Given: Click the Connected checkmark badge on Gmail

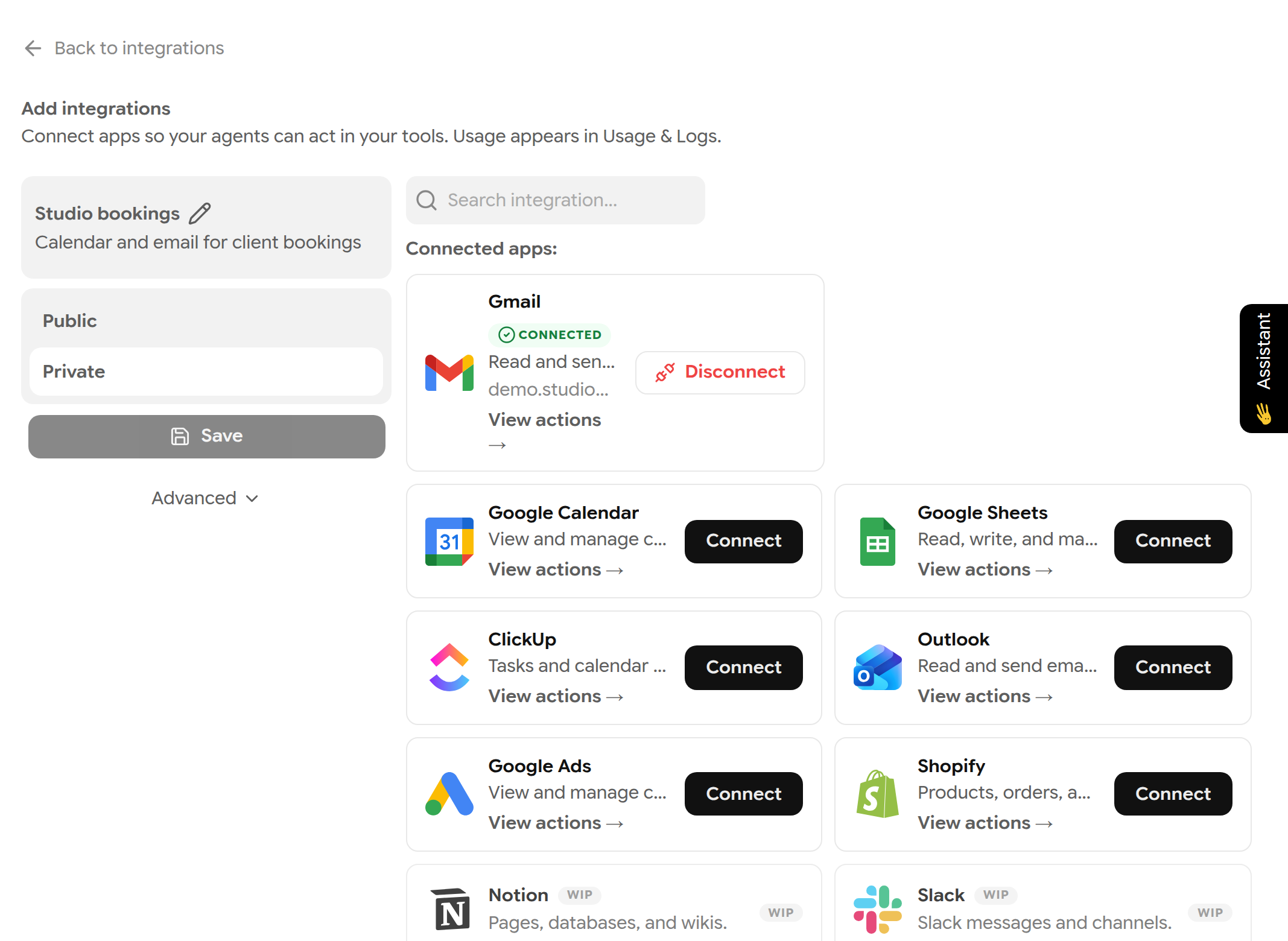Looking at the screenshot, I should click(x=550, y=334).
